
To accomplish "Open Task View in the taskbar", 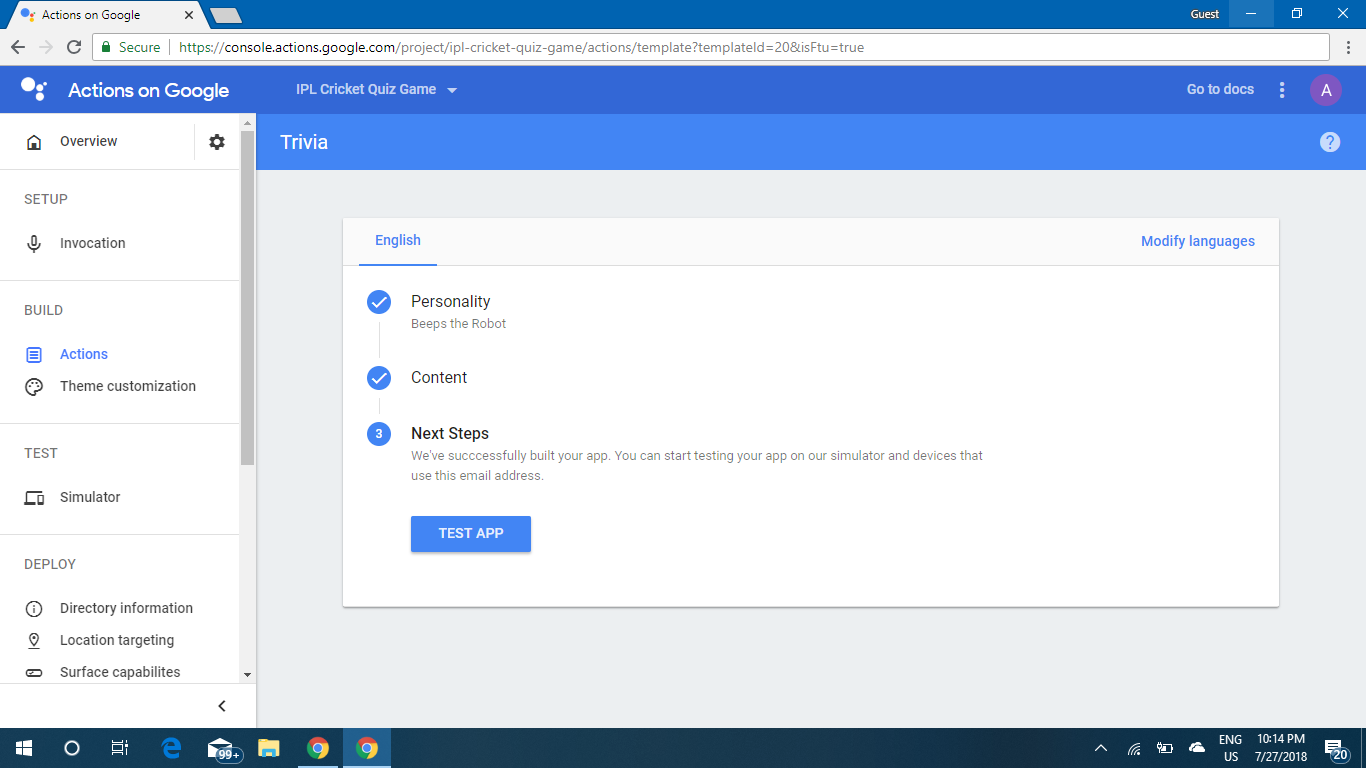I will point(120,748).
